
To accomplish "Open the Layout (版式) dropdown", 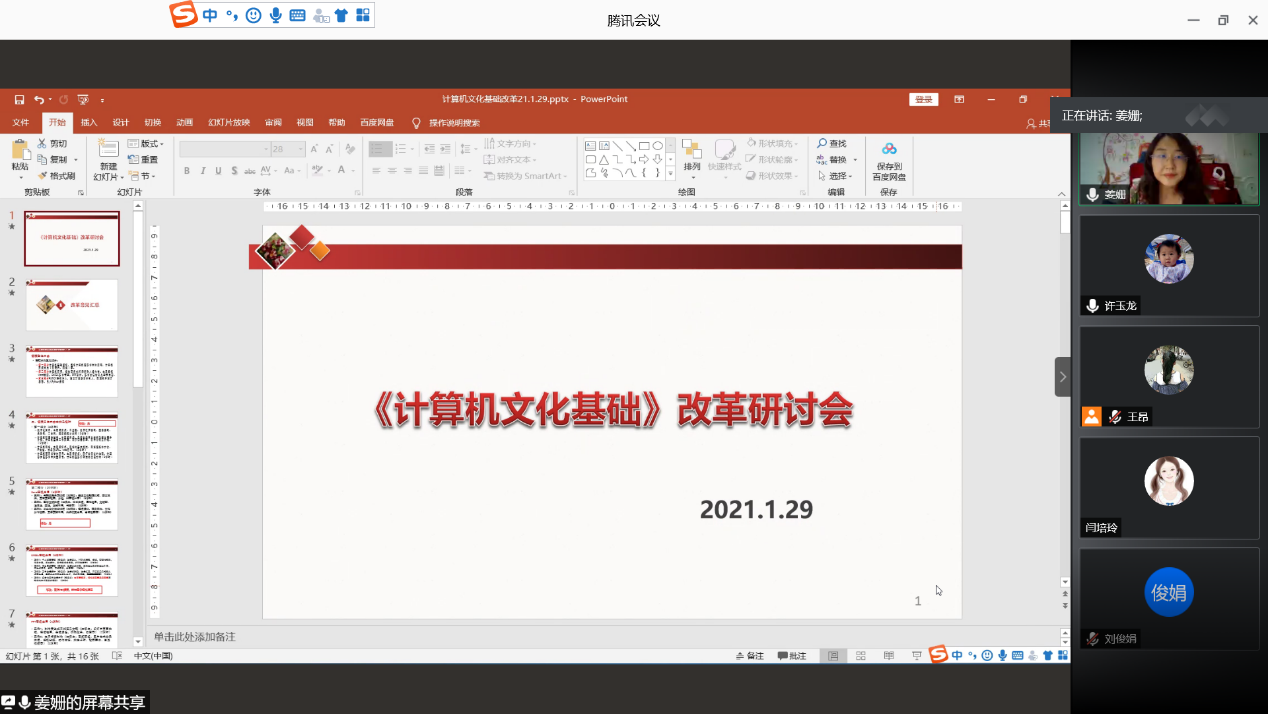I will (x=146, y=144).
